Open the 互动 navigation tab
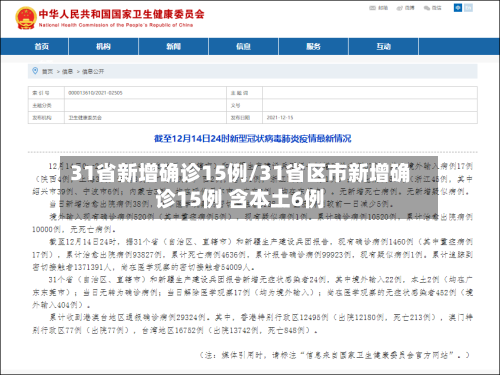This screenshot has width=500, height=375. 383,46
